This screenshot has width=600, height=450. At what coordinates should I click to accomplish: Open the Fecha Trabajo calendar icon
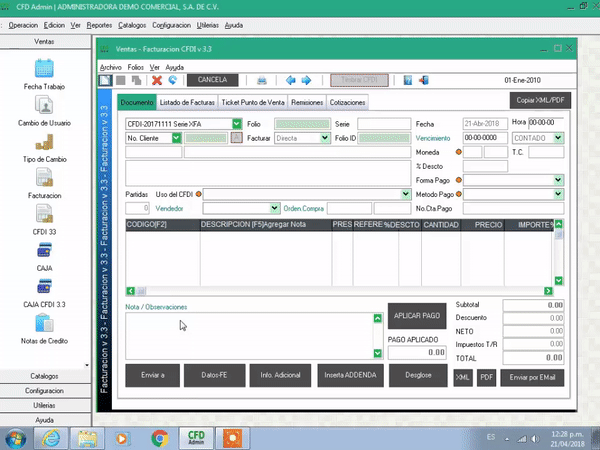[x=44, y=69]
